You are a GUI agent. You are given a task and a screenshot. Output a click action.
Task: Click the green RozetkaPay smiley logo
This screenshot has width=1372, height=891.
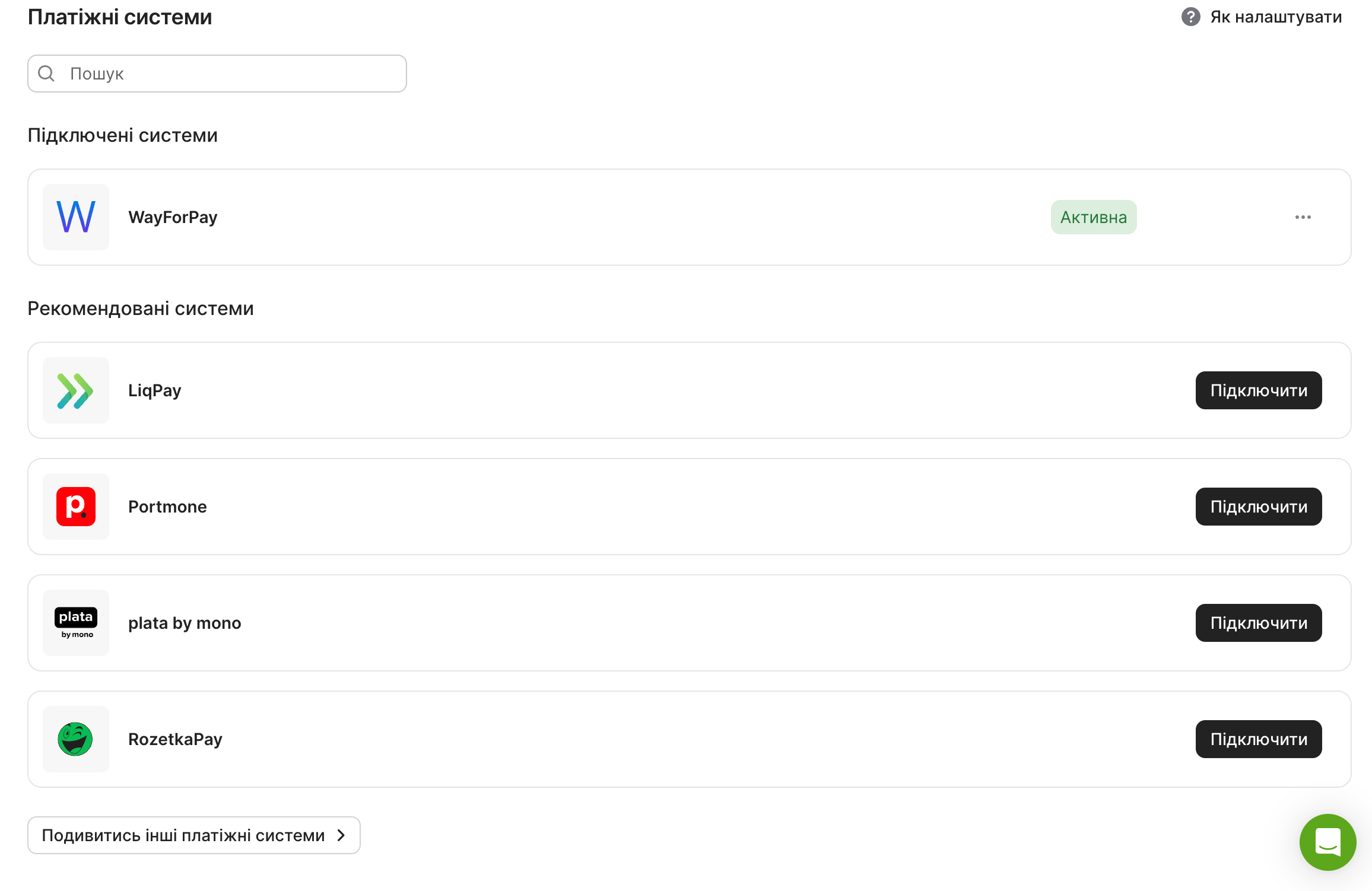(x=76, y=739)
